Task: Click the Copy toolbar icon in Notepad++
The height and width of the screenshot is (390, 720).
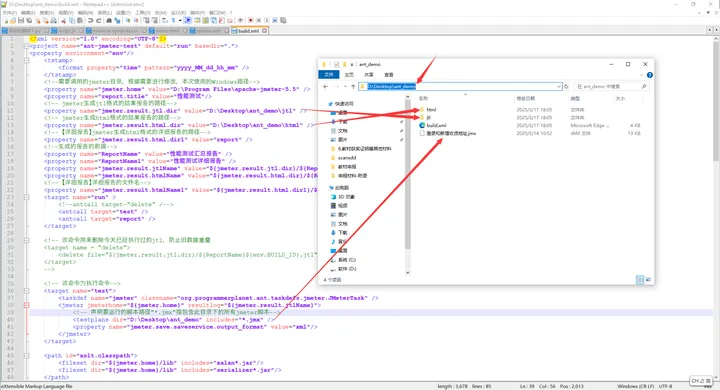Action: (72, 21)
